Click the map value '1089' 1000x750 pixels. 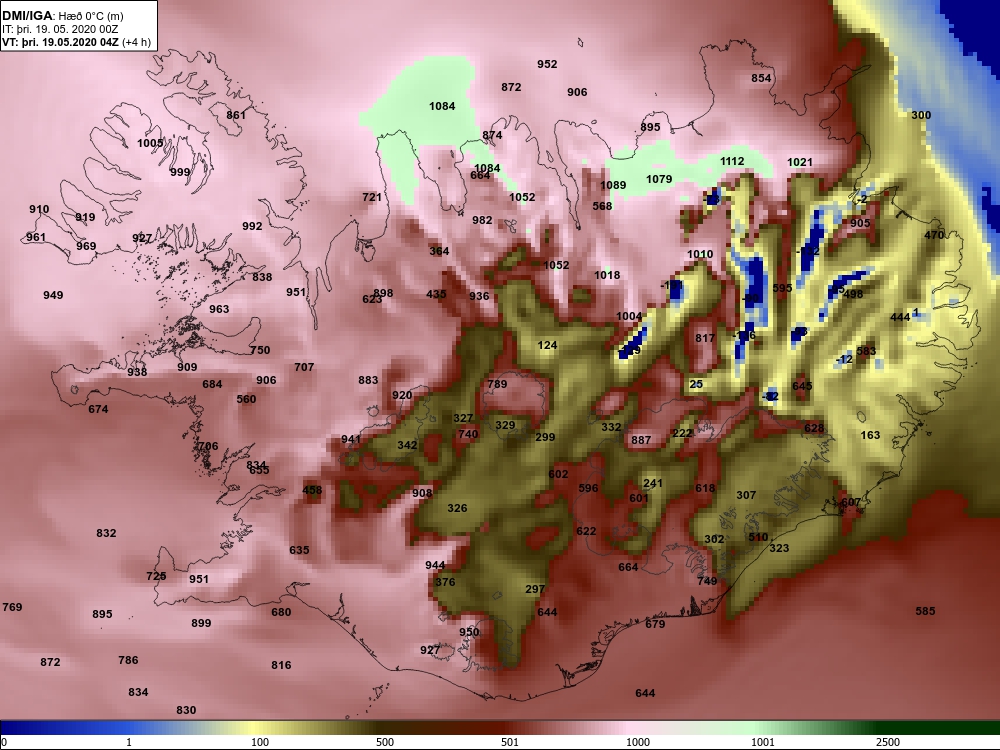613,186
